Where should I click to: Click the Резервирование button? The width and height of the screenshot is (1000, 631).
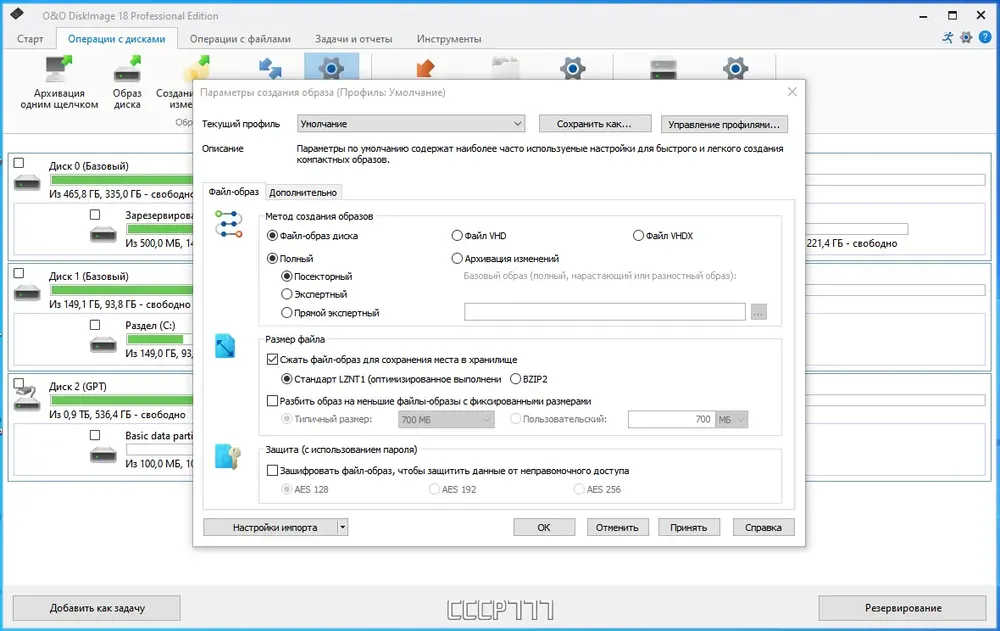click(x=902, y=608)
